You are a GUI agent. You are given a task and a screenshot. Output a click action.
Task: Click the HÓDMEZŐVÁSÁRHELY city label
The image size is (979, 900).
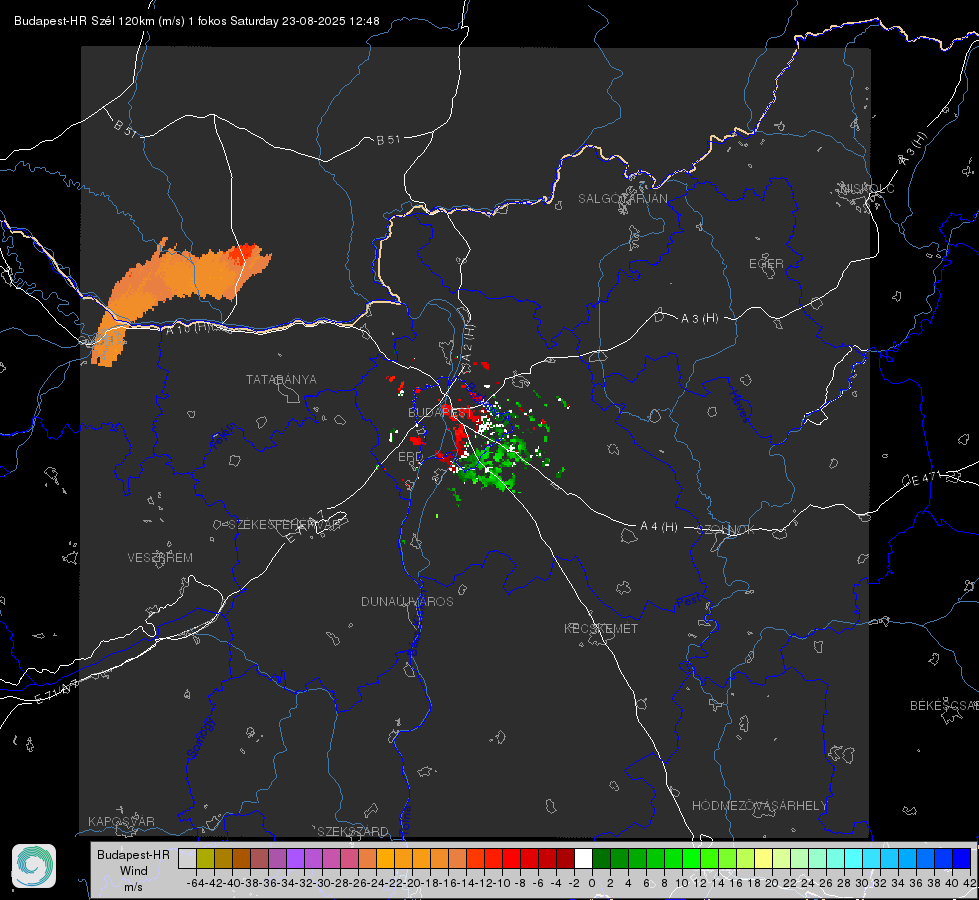760,806
